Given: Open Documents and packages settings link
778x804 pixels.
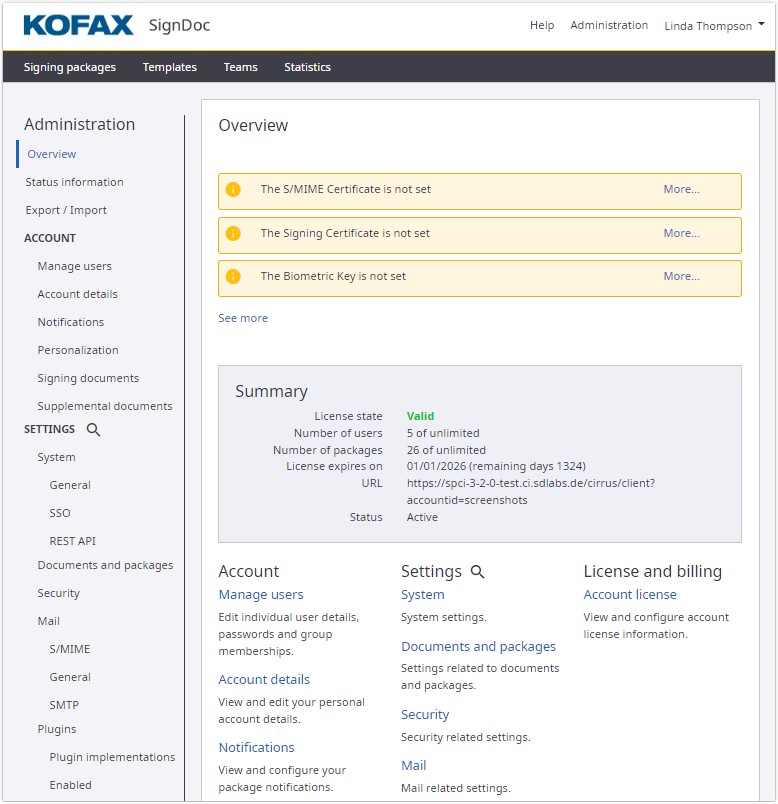Looking at the screenshot, I should point(478,647).
